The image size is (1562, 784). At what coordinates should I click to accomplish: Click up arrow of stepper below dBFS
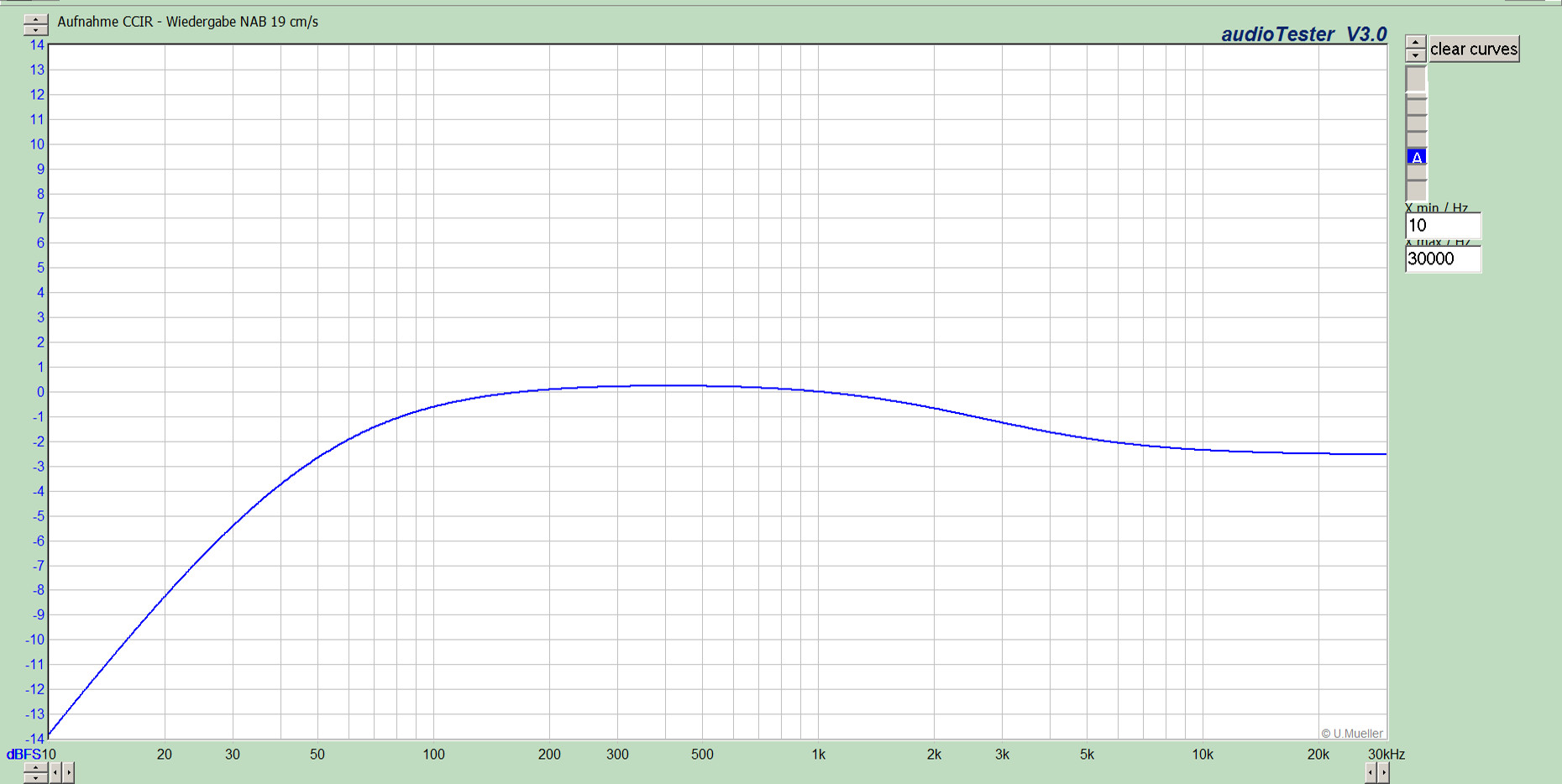click(x=35, y=767)
